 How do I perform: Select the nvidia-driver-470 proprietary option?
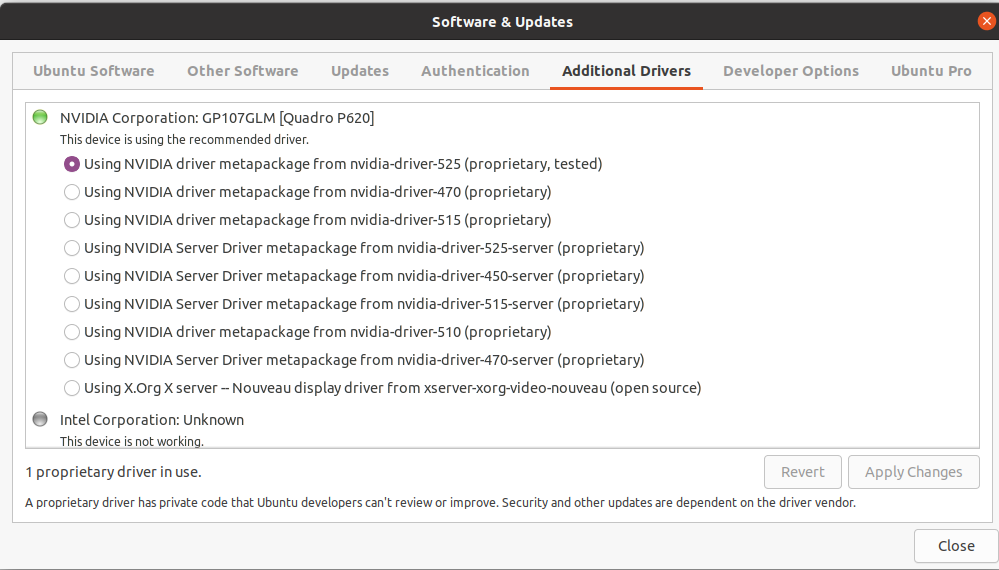(72, 192)
